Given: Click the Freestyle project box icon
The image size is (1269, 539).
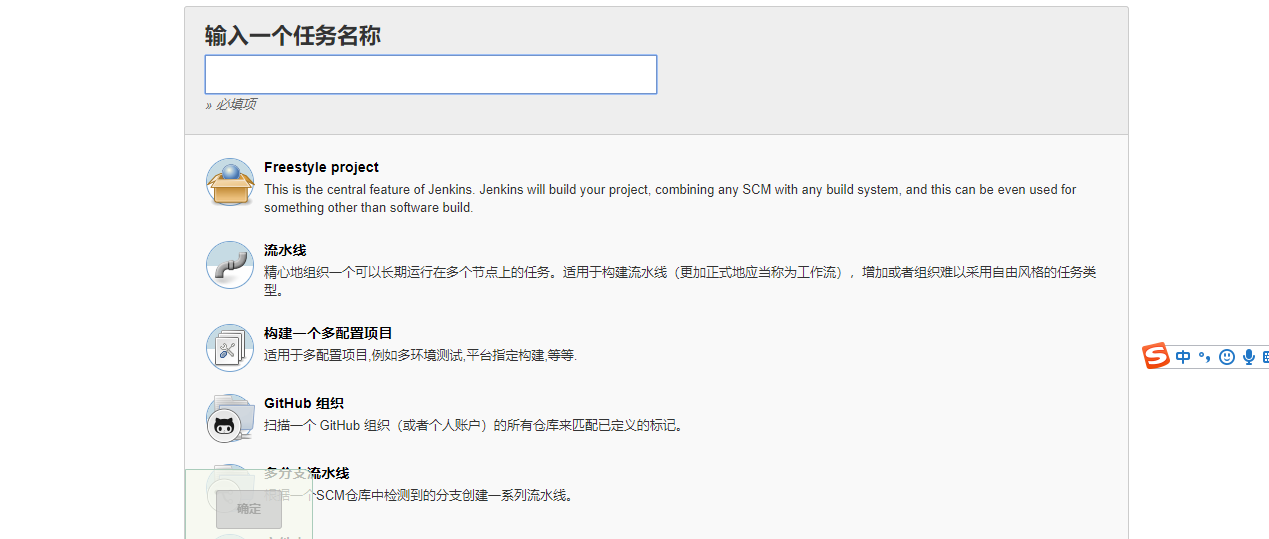Looking at the screenshot, I should click(x=230, y=183).
